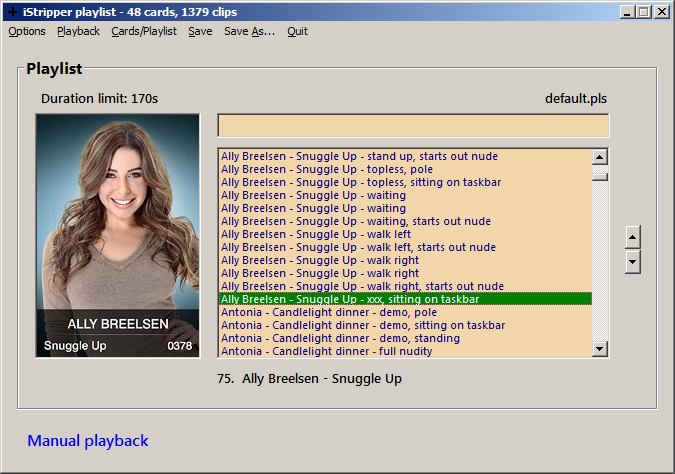Move item down with the down arrow button
This screenshot has width=675, height=474.
point(632,262)
